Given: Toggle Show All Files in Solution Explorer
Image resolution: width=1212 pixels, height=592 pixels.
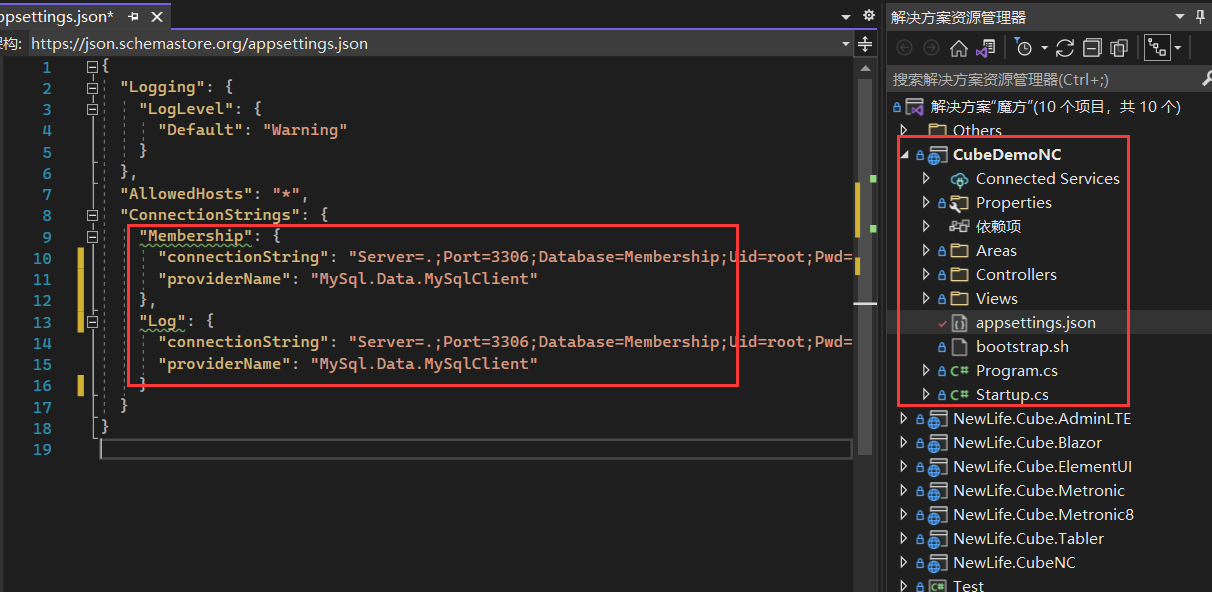Looking at the screenshot, I should pyautogui.click(x=1119, y=48).
